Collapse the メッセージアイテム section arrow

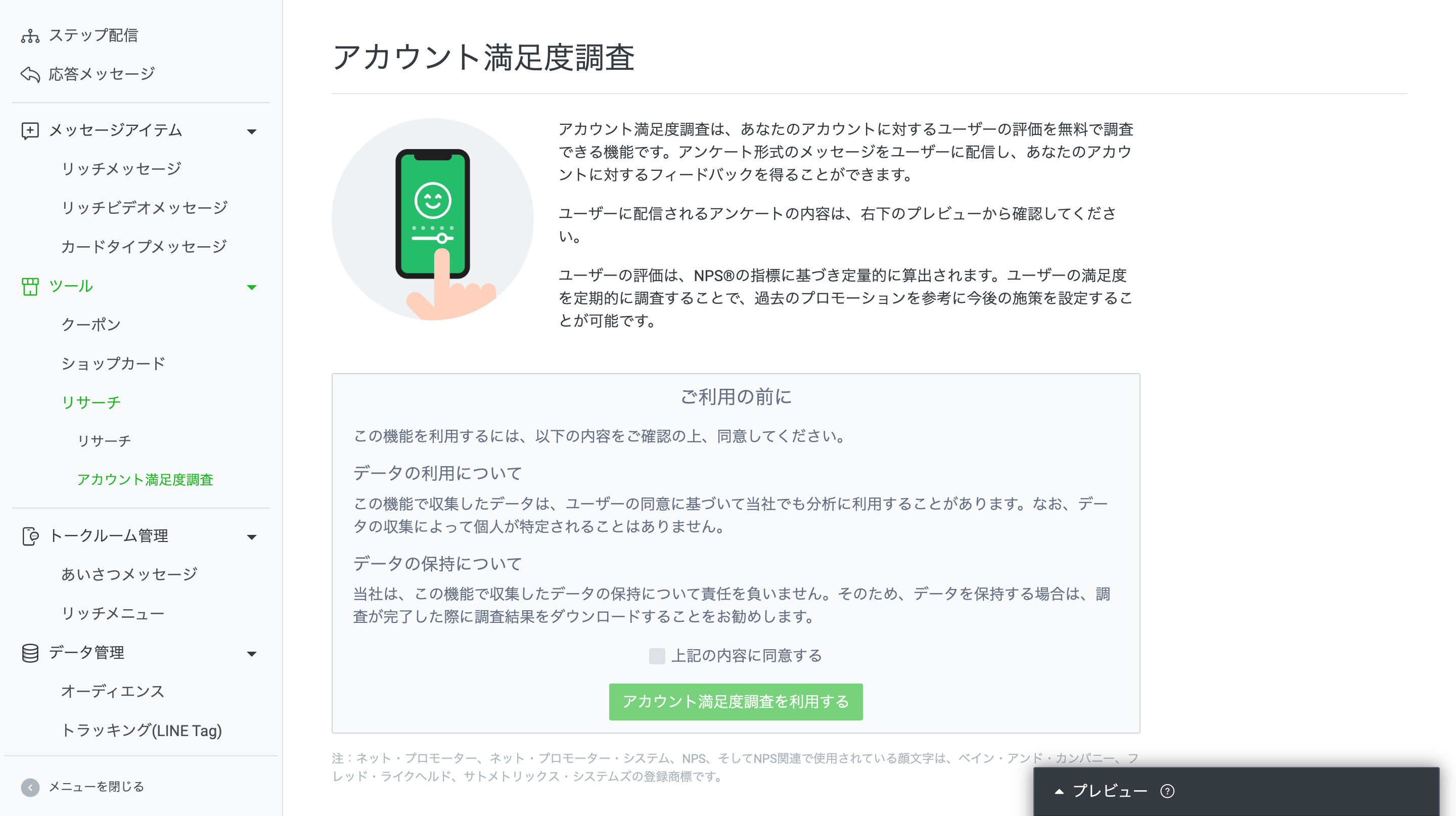tap(252, 131)
